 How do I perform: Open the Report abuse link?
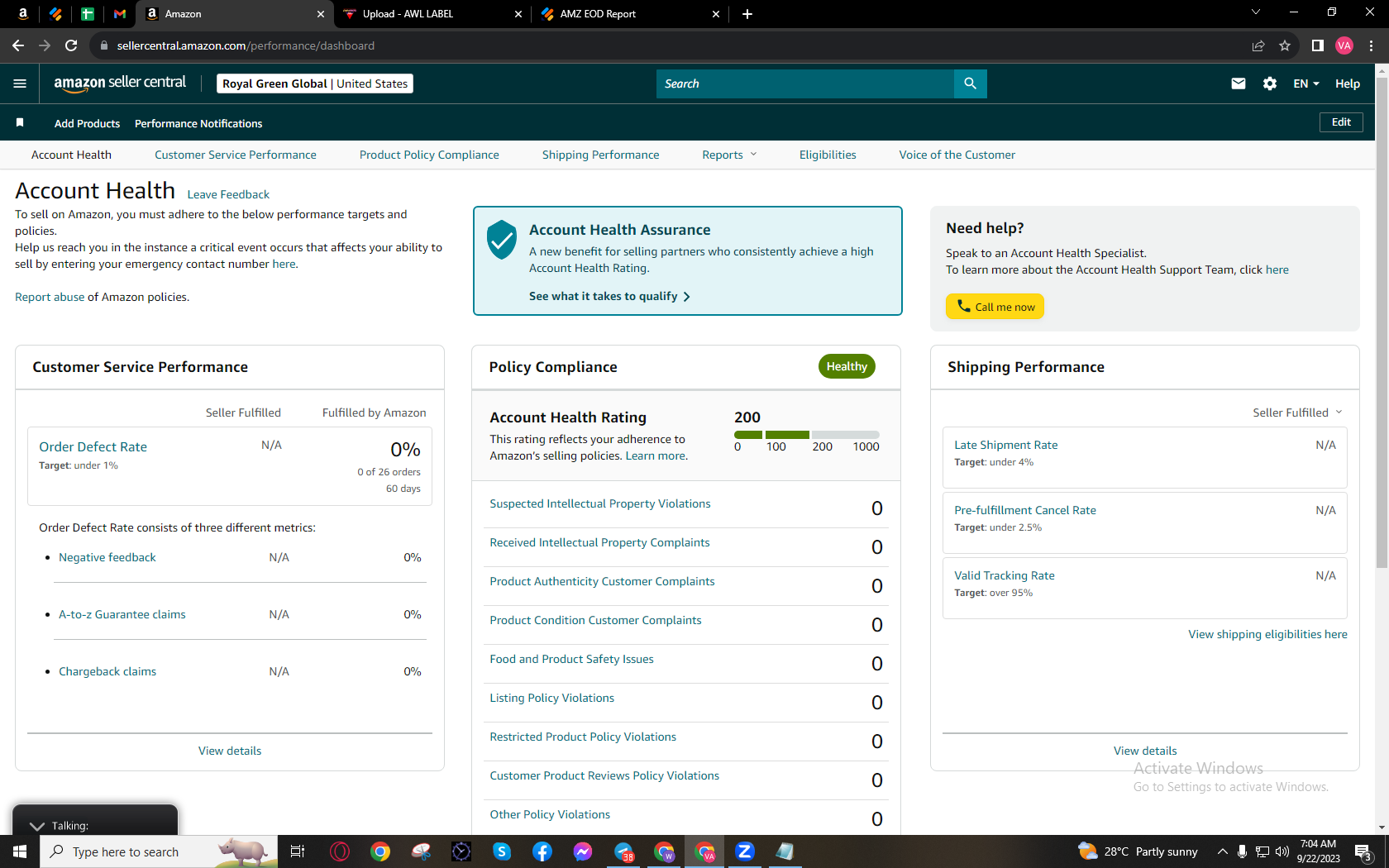click(50, 297)
